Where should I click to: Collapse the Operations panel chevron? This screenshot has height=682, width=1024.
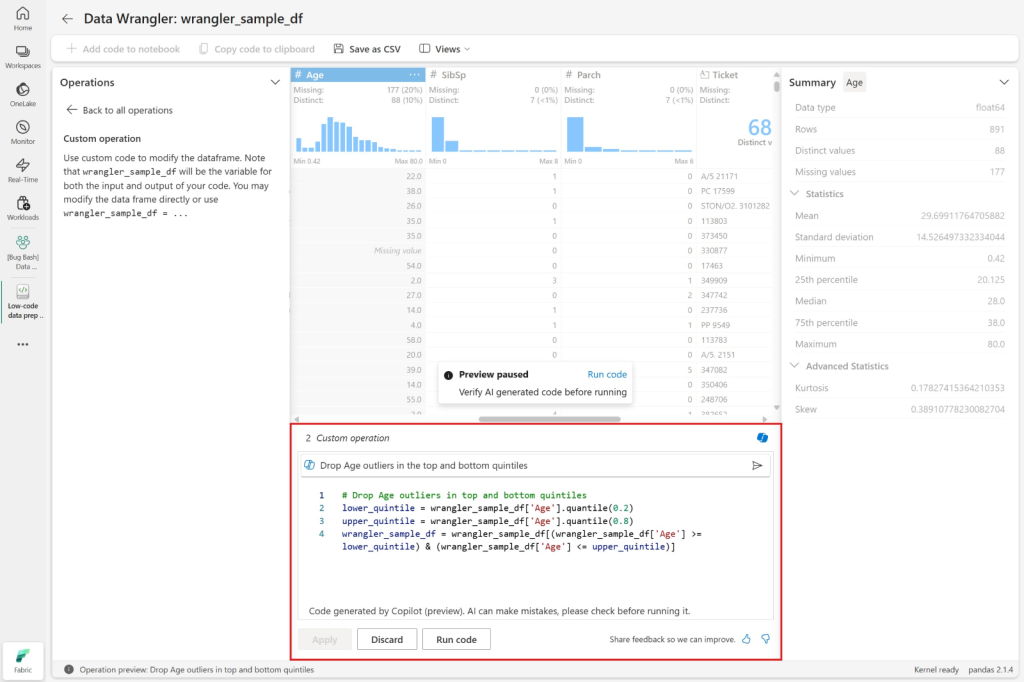point(275,83)
